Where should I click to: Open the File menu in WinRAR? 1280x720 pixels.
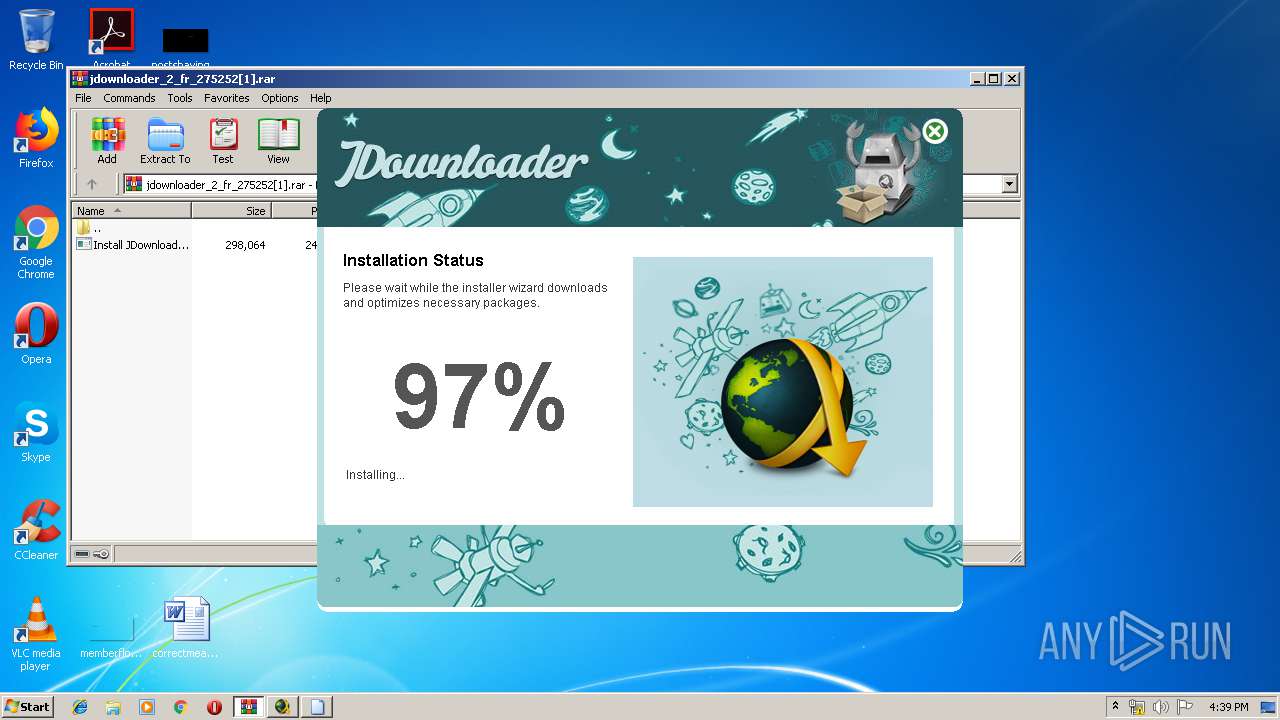83,98
